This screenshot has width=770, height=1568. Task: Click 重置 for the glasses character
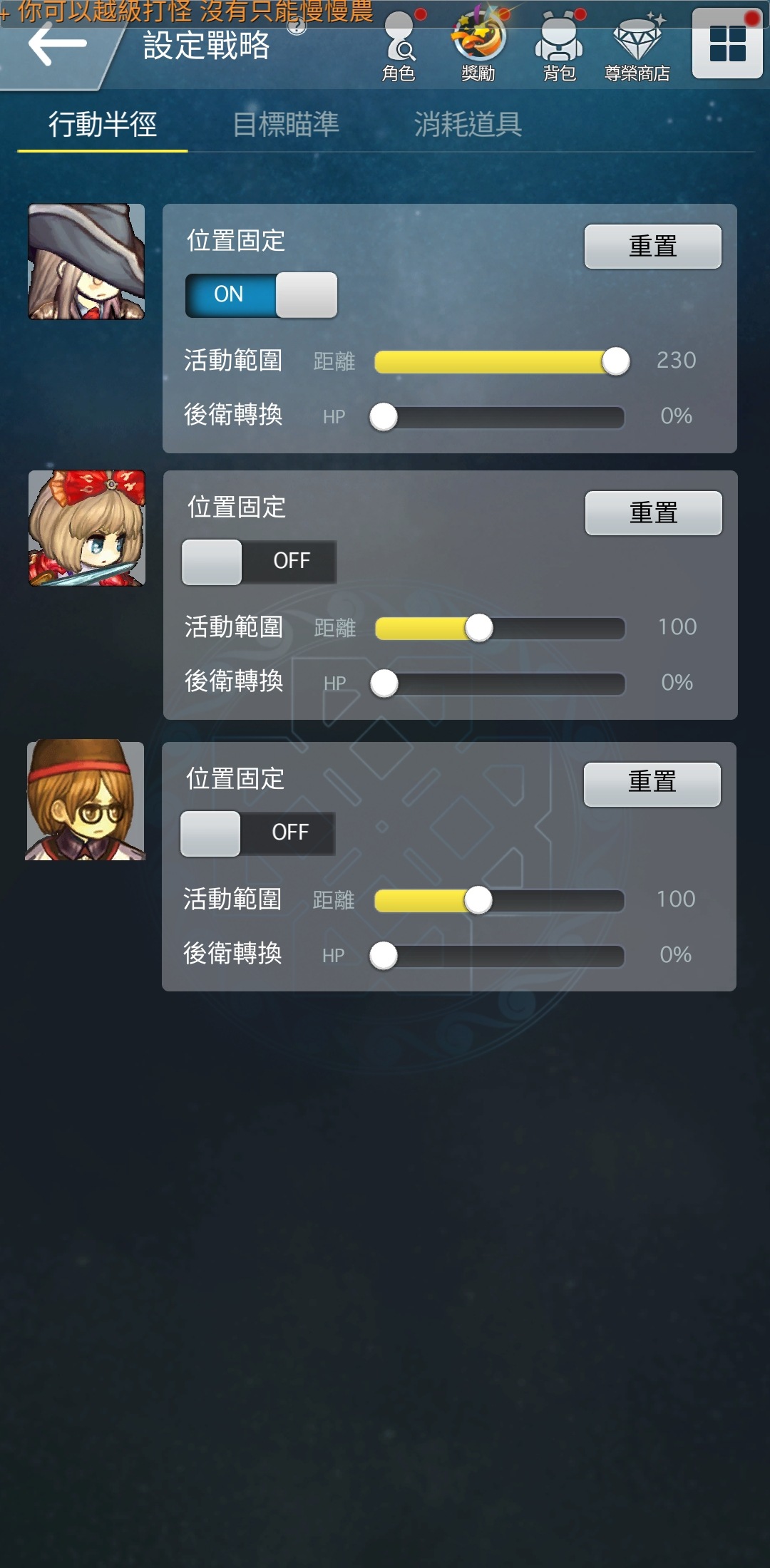pos(652,785)
